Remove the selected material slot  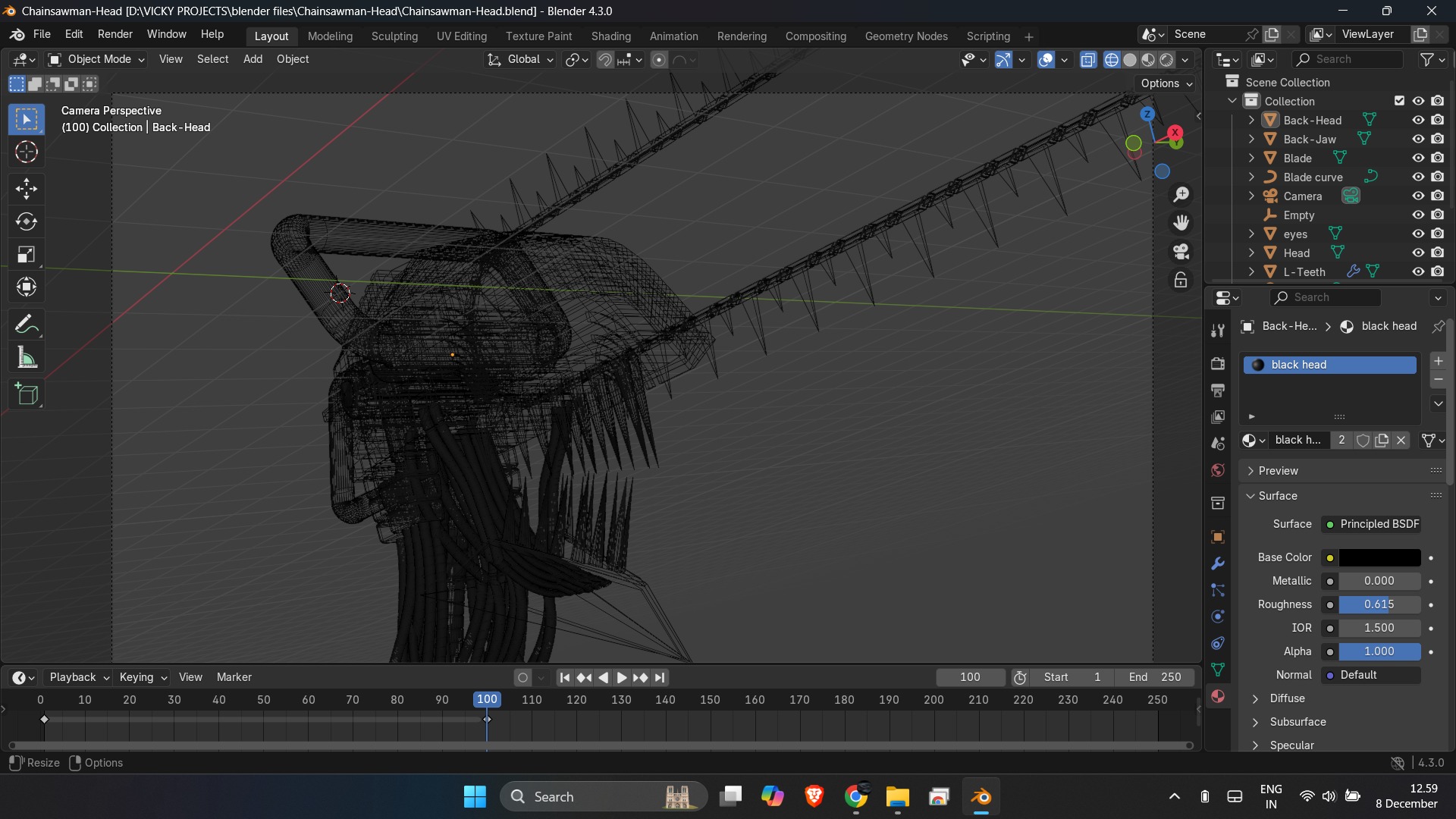tap(1438, 379)
